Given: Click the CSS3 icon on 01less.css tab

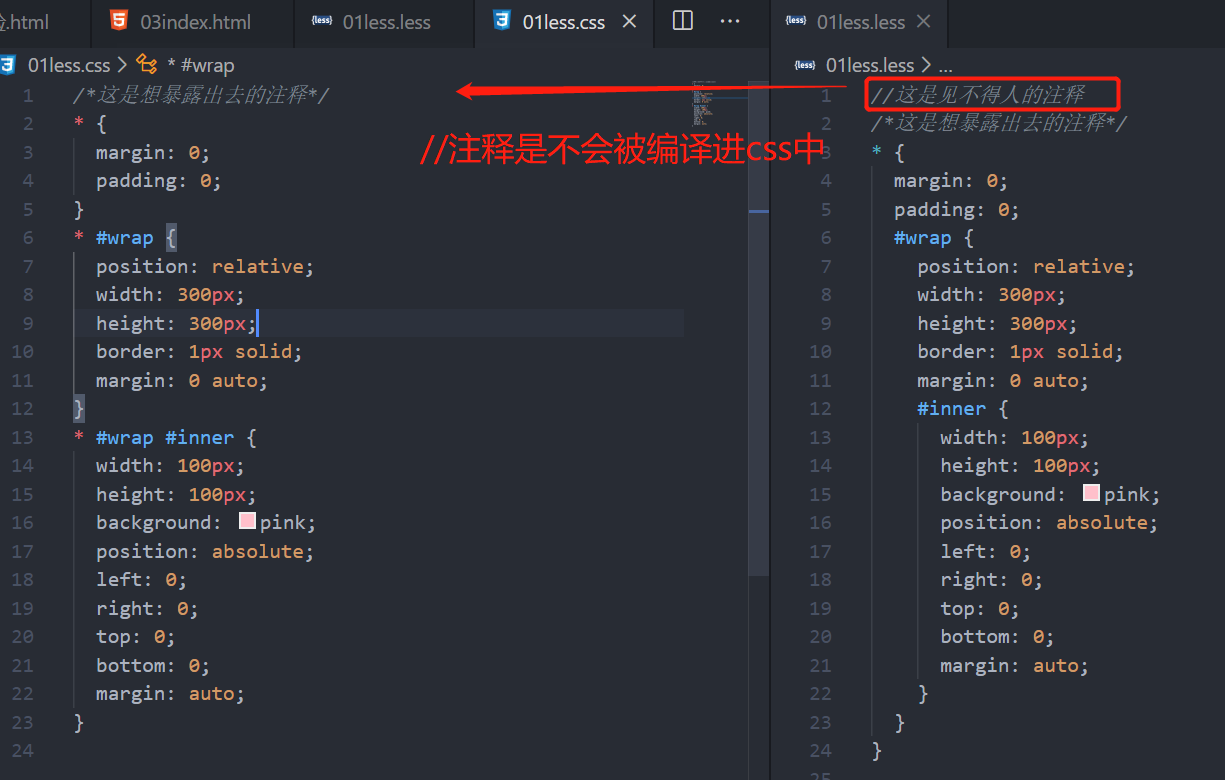Looking at the screenshot, I should (x=502, y=21).
